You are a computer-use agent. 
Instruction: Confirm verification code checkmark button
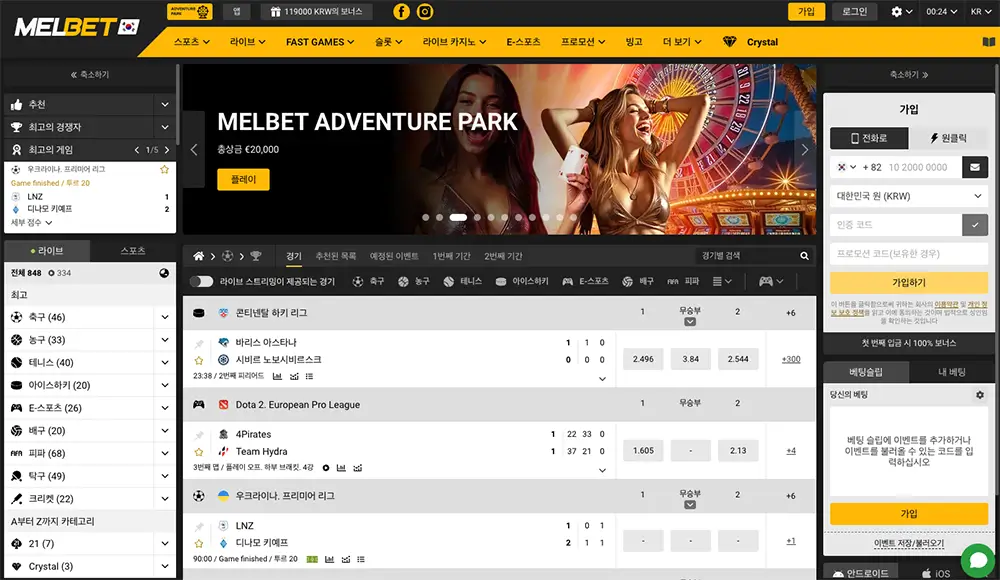click(x=975, y=225)
